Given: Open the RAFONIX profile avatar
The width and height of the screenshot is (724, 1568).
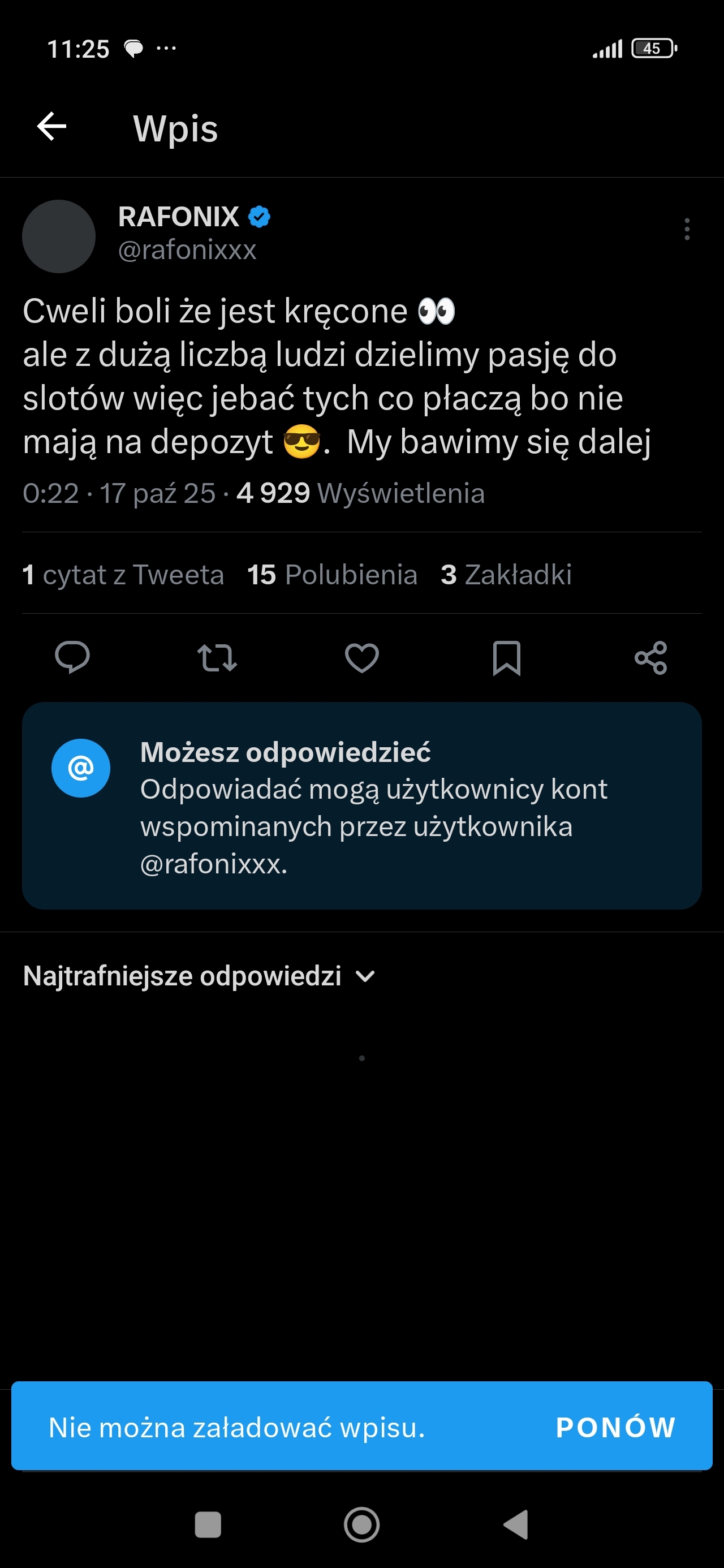Looking at the screenshot, I should [59, 236].
